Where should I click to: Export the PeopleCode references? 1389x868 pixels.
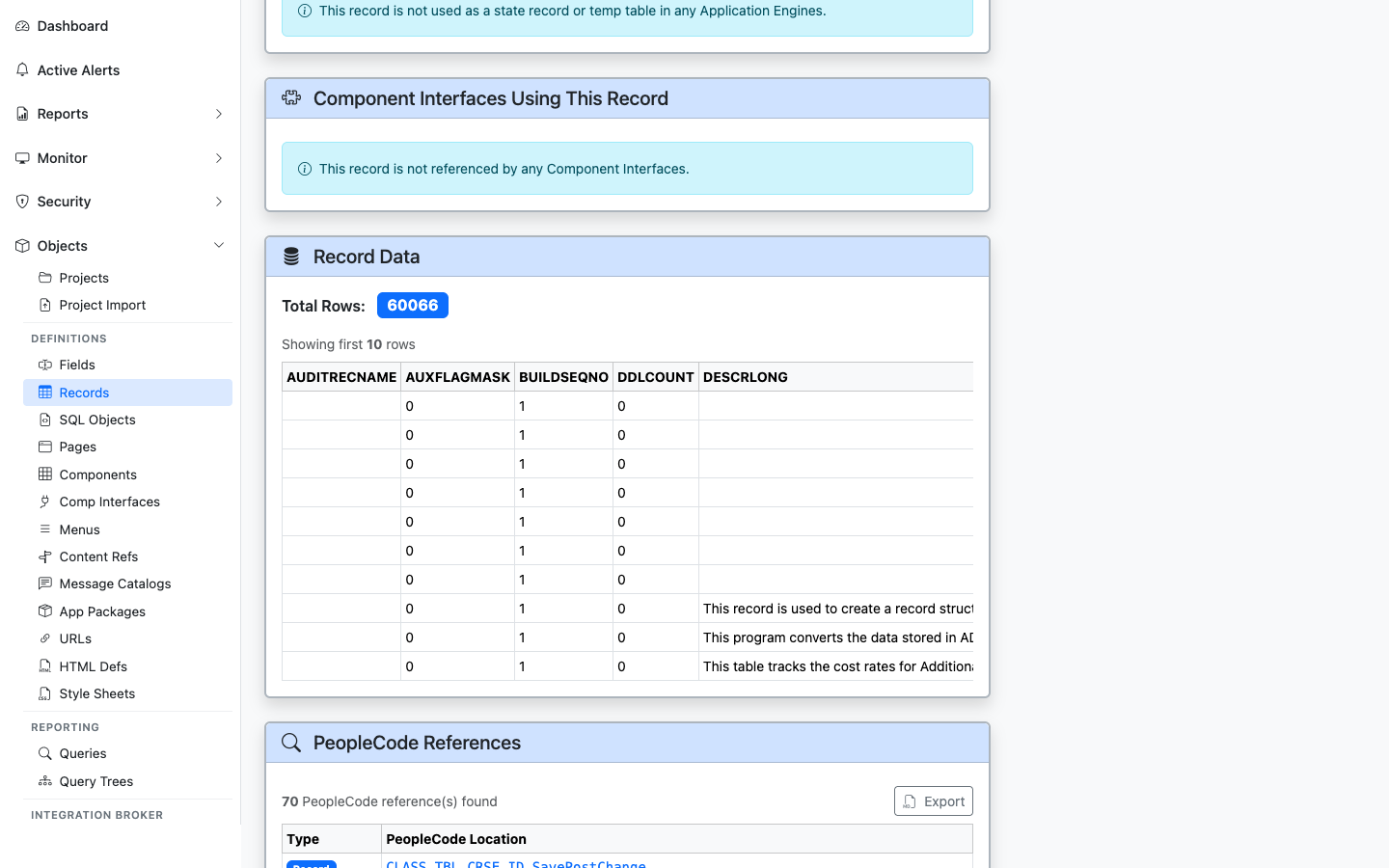(933, 801)
